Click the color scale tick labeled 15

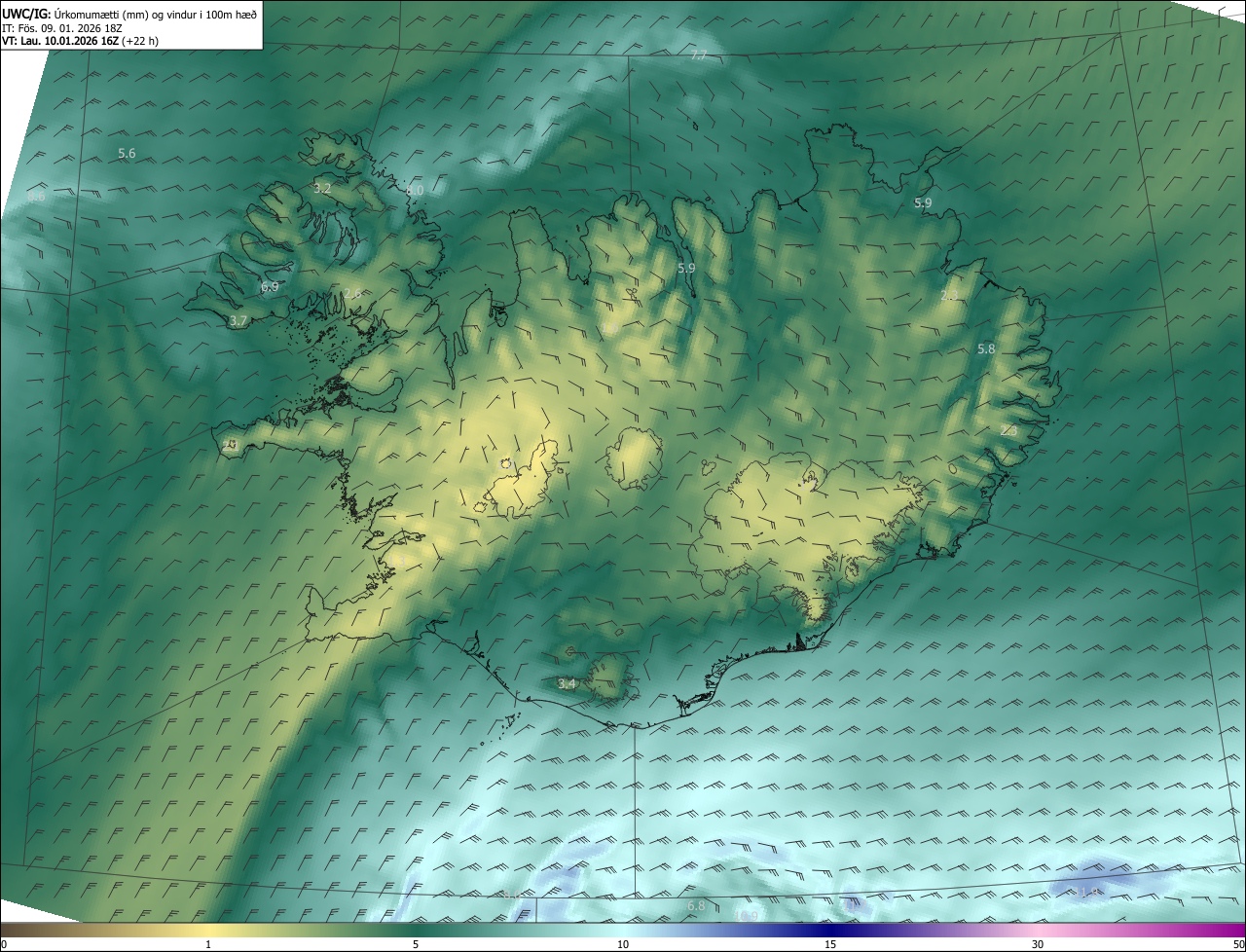pyautogui.click(x=830, y=944)
